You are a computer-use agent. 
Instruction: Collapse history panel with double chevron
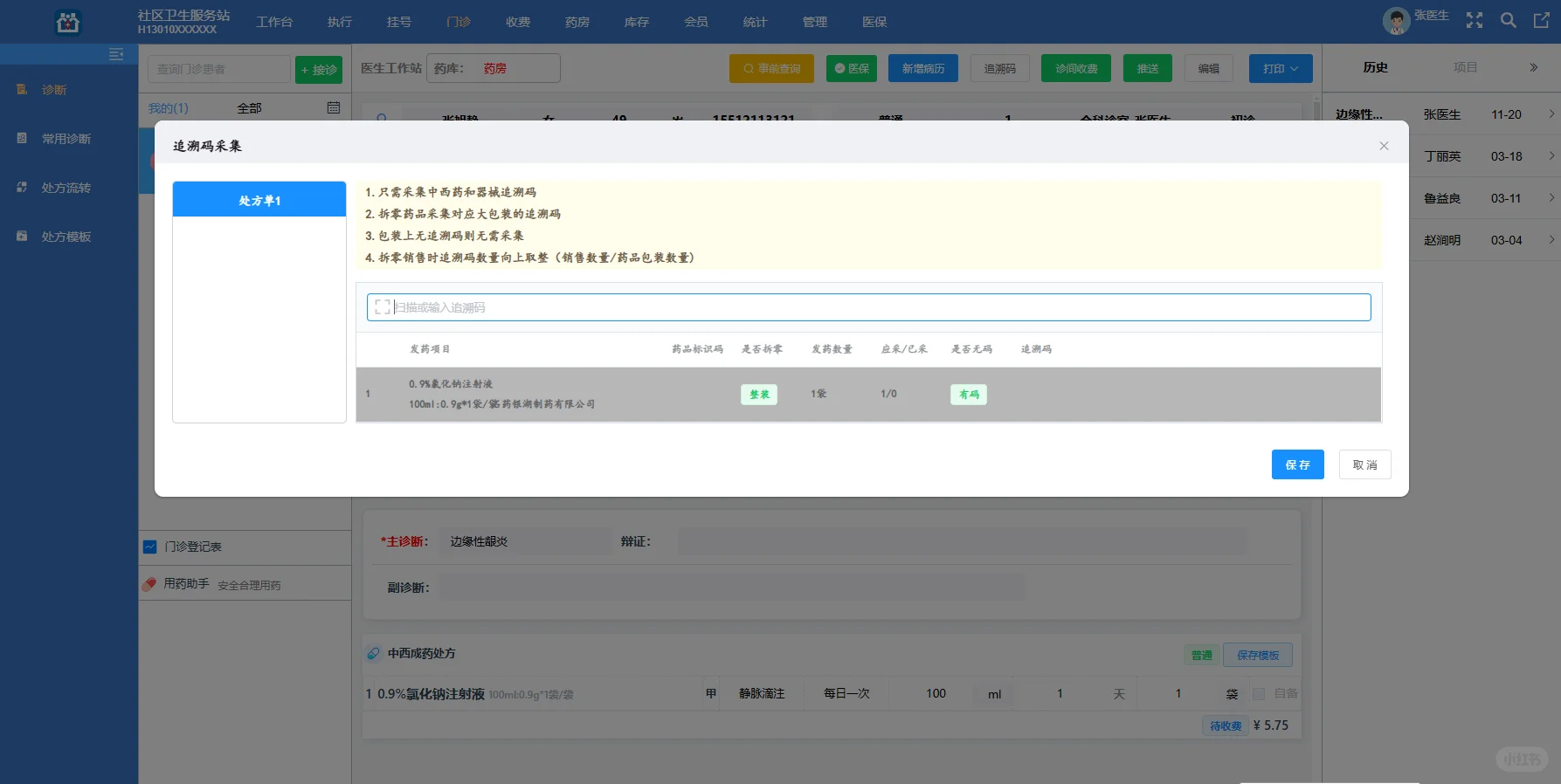(x=1533, y=67)
